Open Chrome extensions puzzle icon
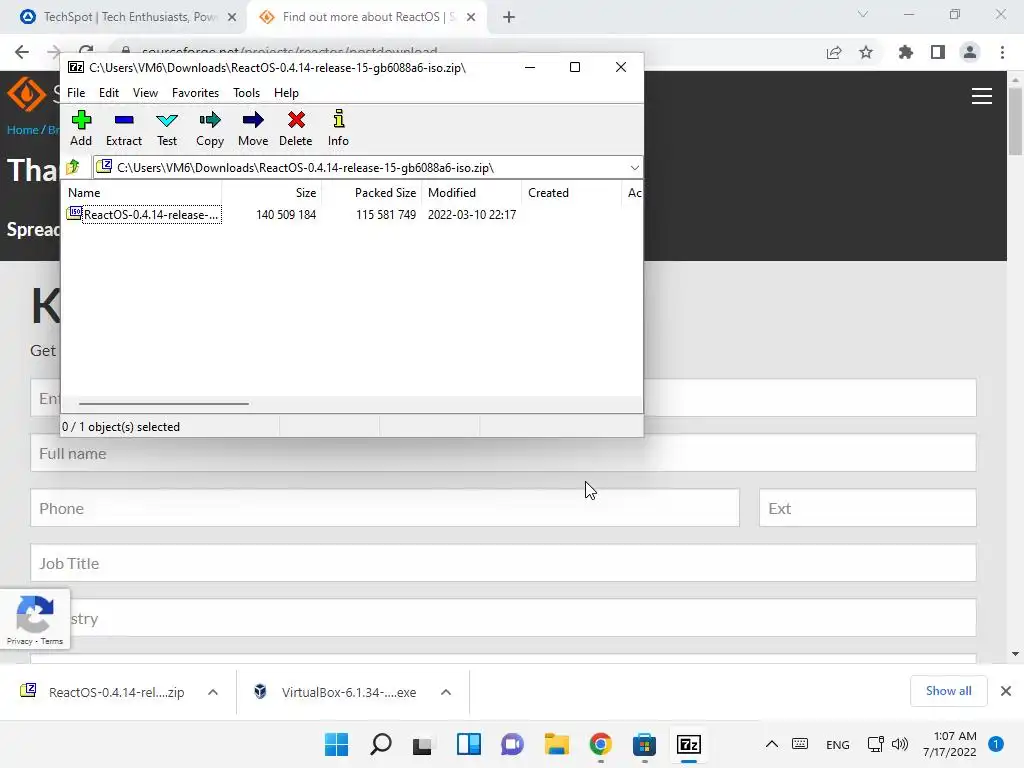 coord(905,52)
